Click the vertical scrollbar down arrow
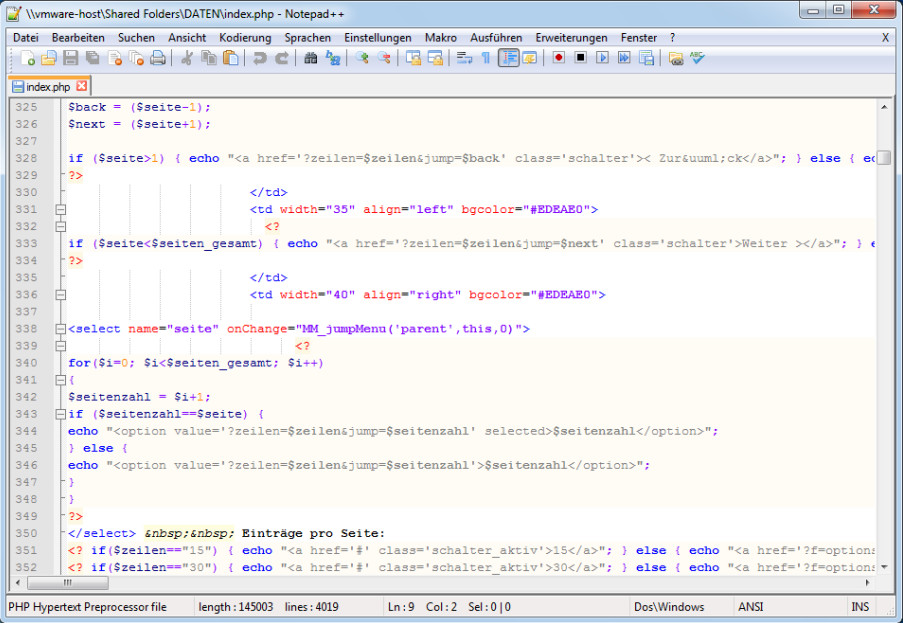Image resolution: width=903 pixels, height=623 pixels. pos(884,567)
